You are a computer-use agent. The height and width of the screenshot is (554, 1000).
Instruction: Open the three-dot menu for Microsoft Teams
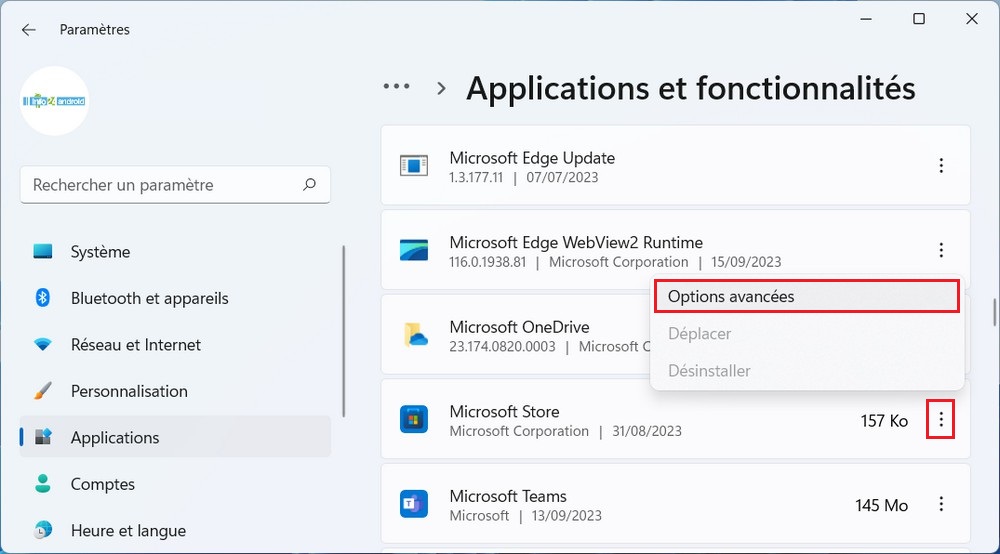pyautogui.click(x=941, y=504)
